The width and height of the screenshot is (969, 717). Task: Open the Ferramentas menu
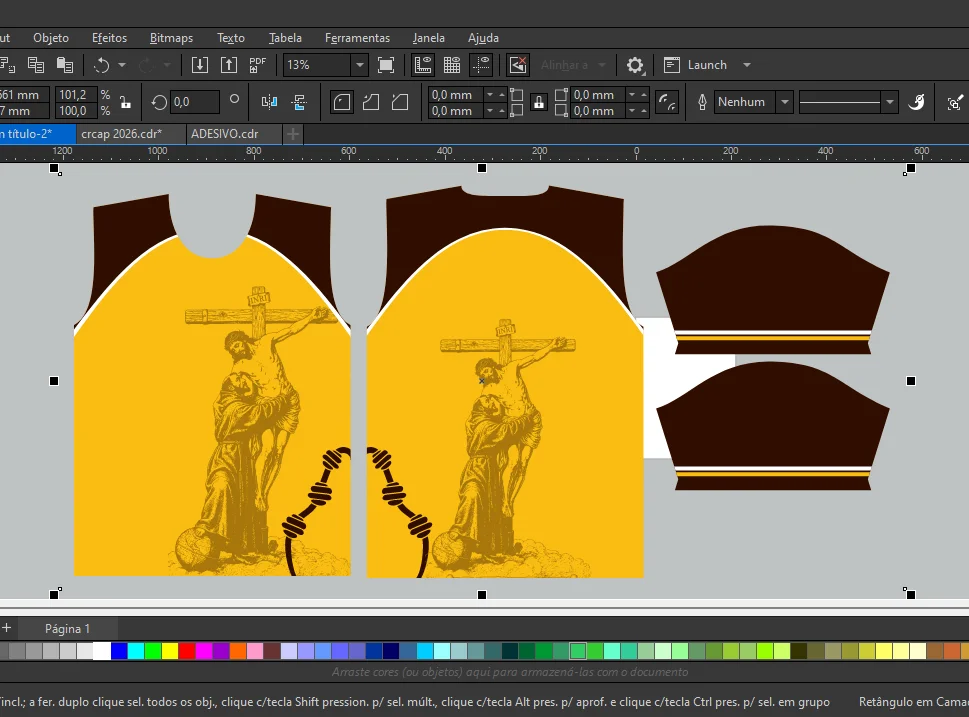pyautogui.click(x=357, y=38)
